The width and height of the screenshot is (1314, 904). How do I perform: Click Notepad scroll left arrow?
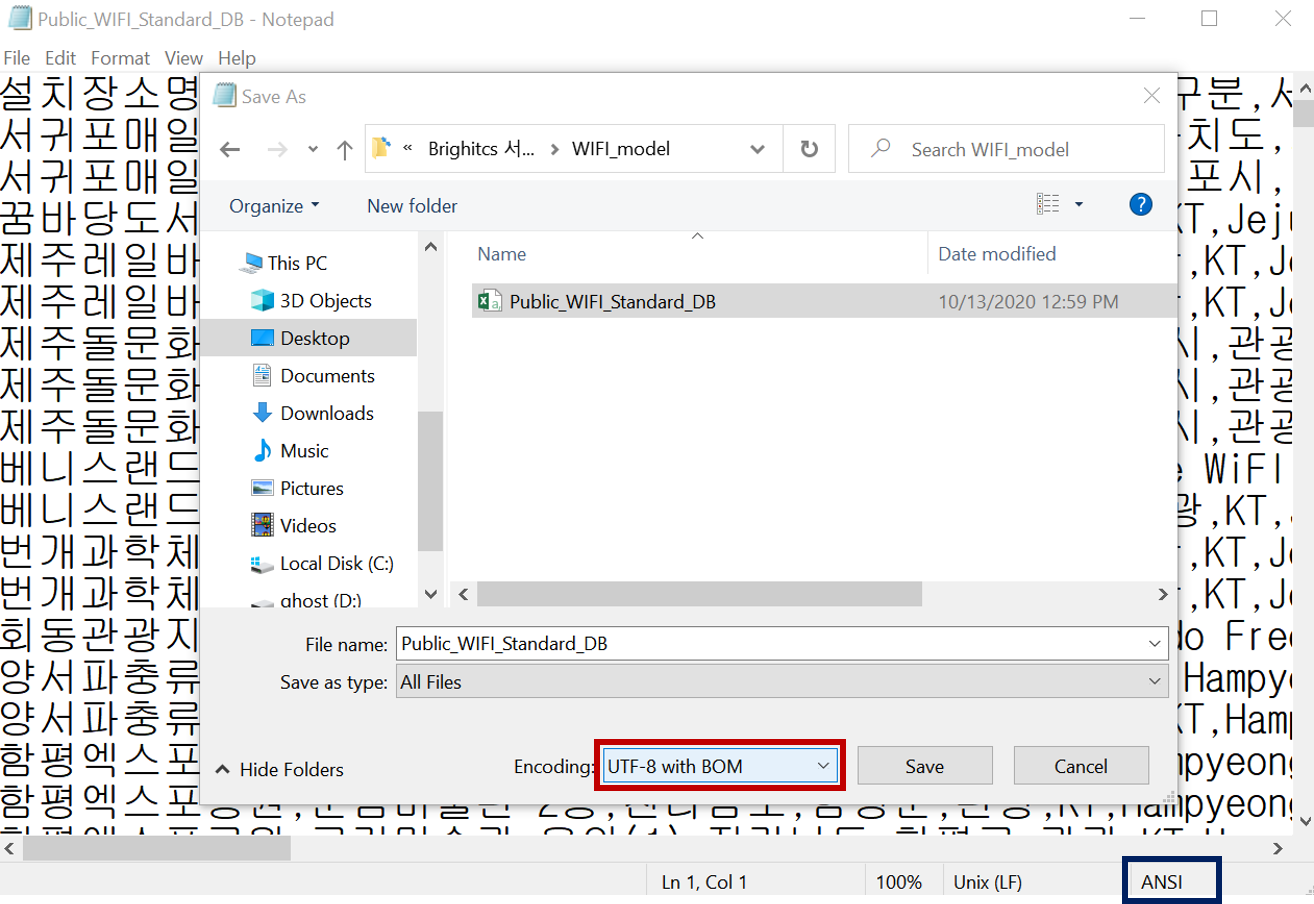11,848
